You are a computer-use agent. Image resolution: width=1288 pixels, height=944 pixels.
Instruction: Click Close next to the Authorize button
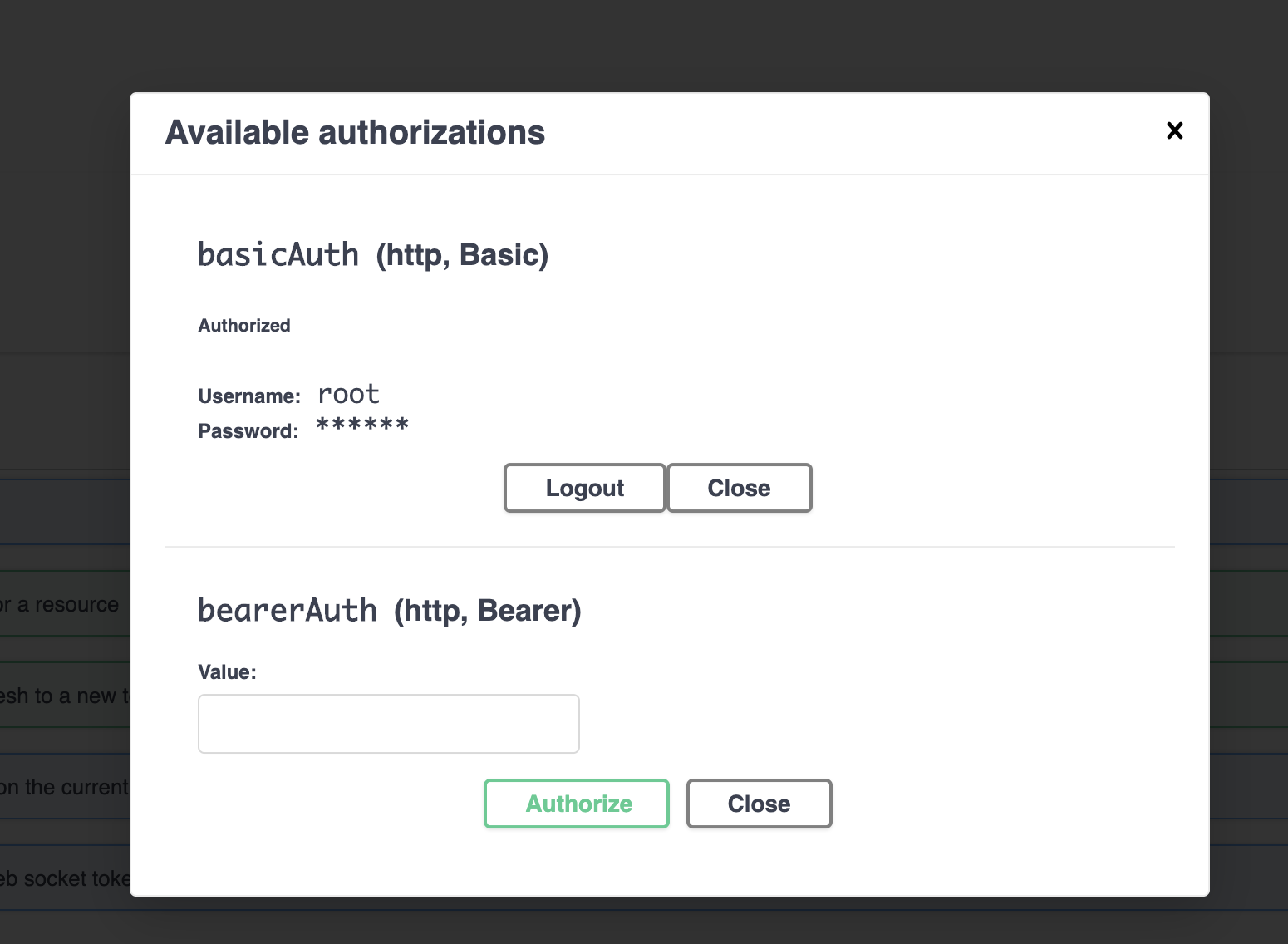pos(758,804)
